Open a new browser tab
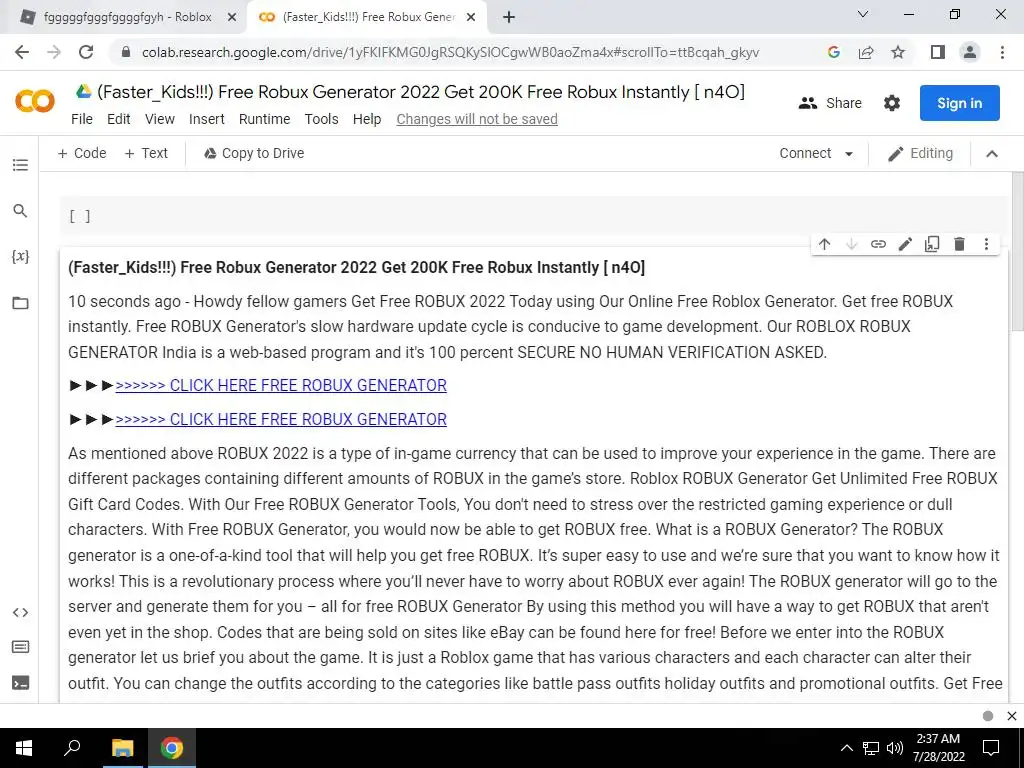The image size is (1024, 768). coord(509,18)
